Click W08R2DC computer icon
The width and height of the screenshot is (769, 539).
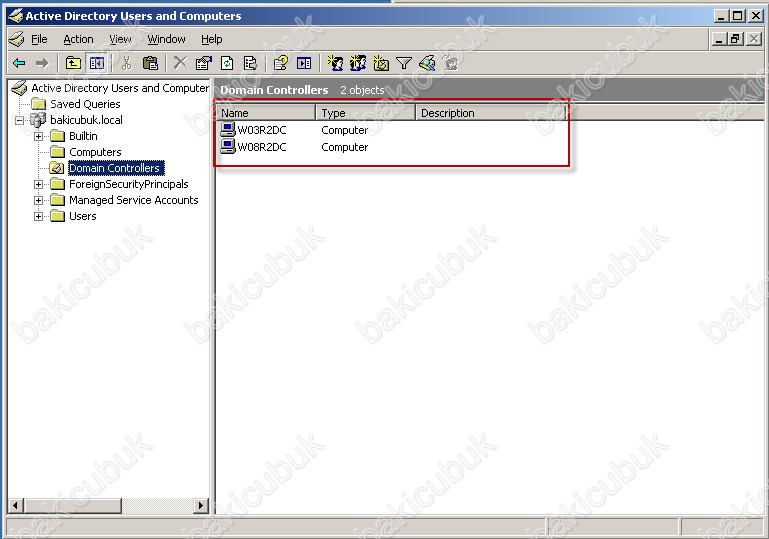(228, 146)
